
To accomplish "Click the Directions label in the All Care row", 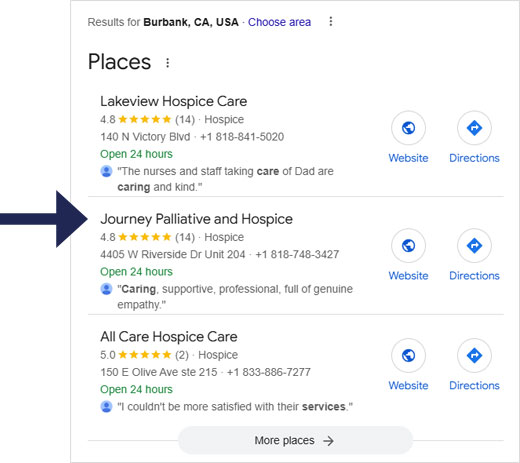I will [474, 386].
